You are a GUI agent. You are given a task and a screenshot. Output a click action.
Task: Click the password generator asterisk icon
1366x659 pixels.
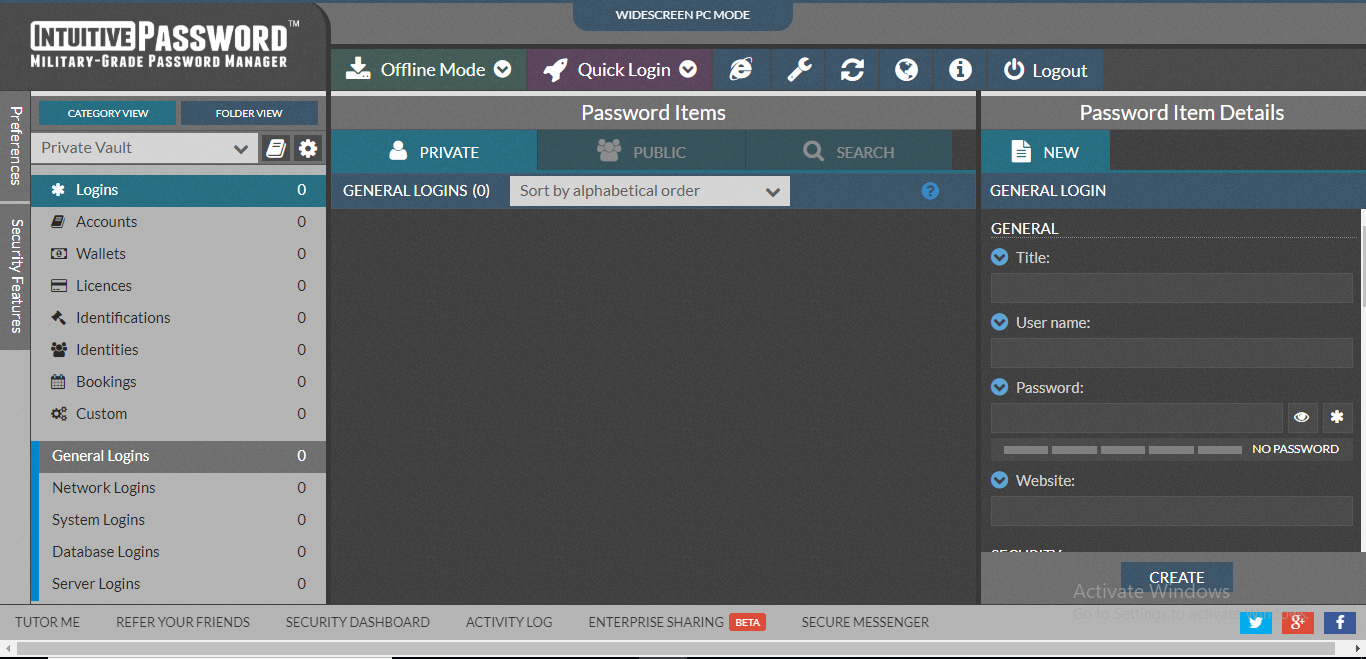click(1337, 417)
